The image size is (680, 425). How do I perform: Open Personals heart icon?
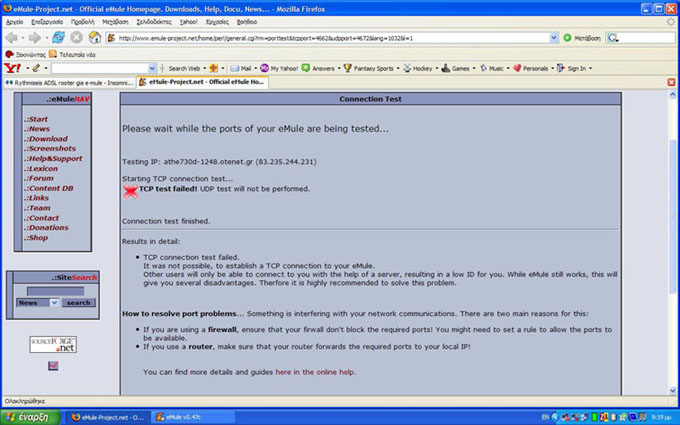(x=517, y=68)
